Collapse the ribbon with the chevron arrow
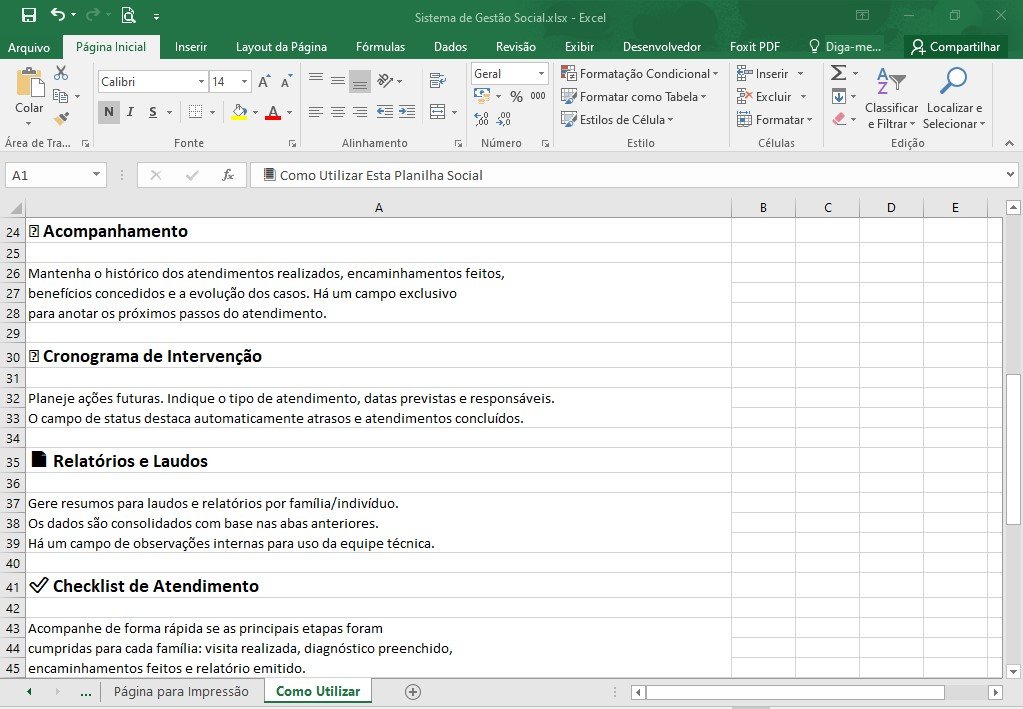The image size is (1023, 709). pyautogui.click(x=1009, y=143)
